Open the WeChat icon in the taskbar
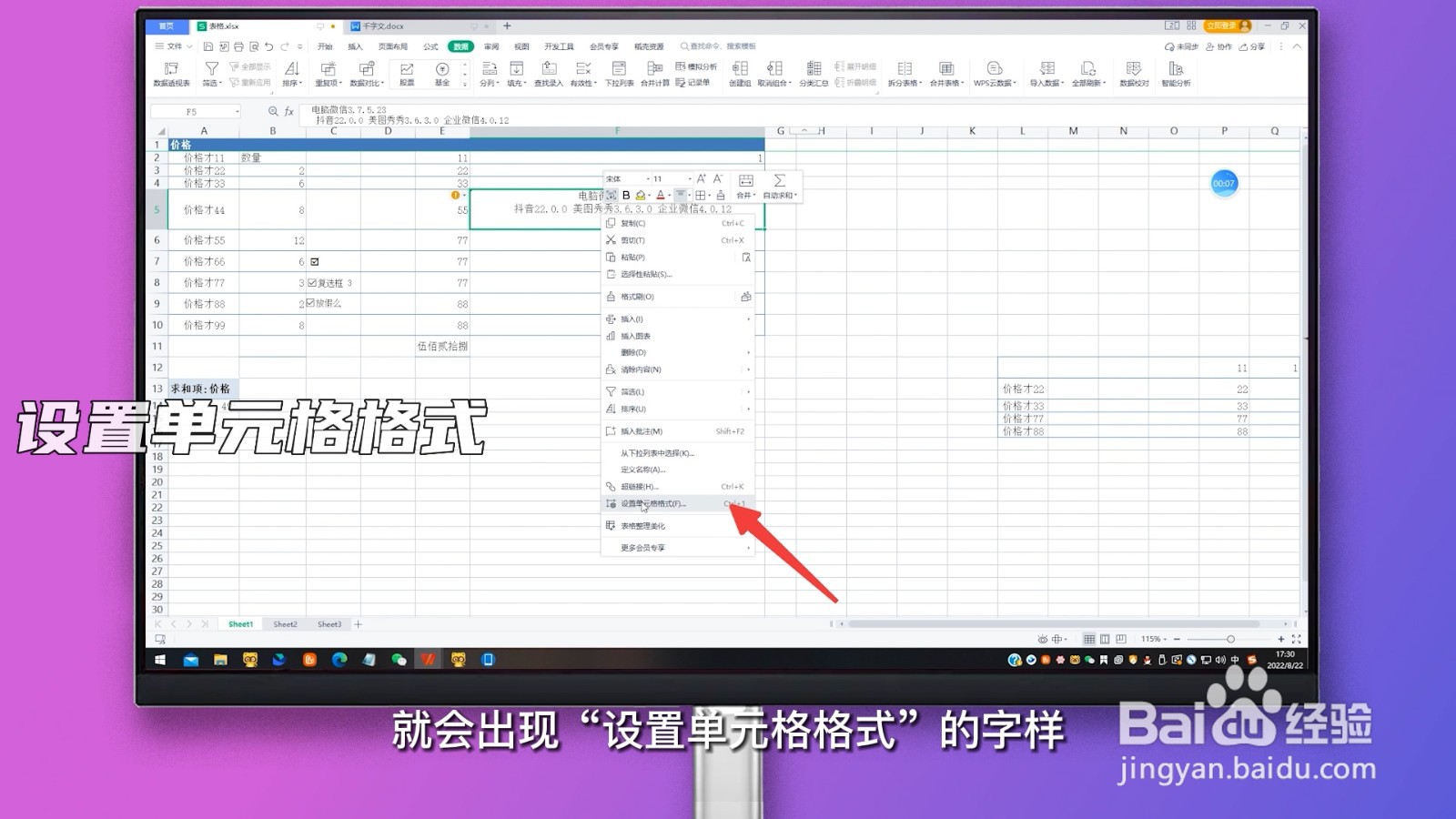This screenshot has height=819, width=1456. click(x=399, y=660)
